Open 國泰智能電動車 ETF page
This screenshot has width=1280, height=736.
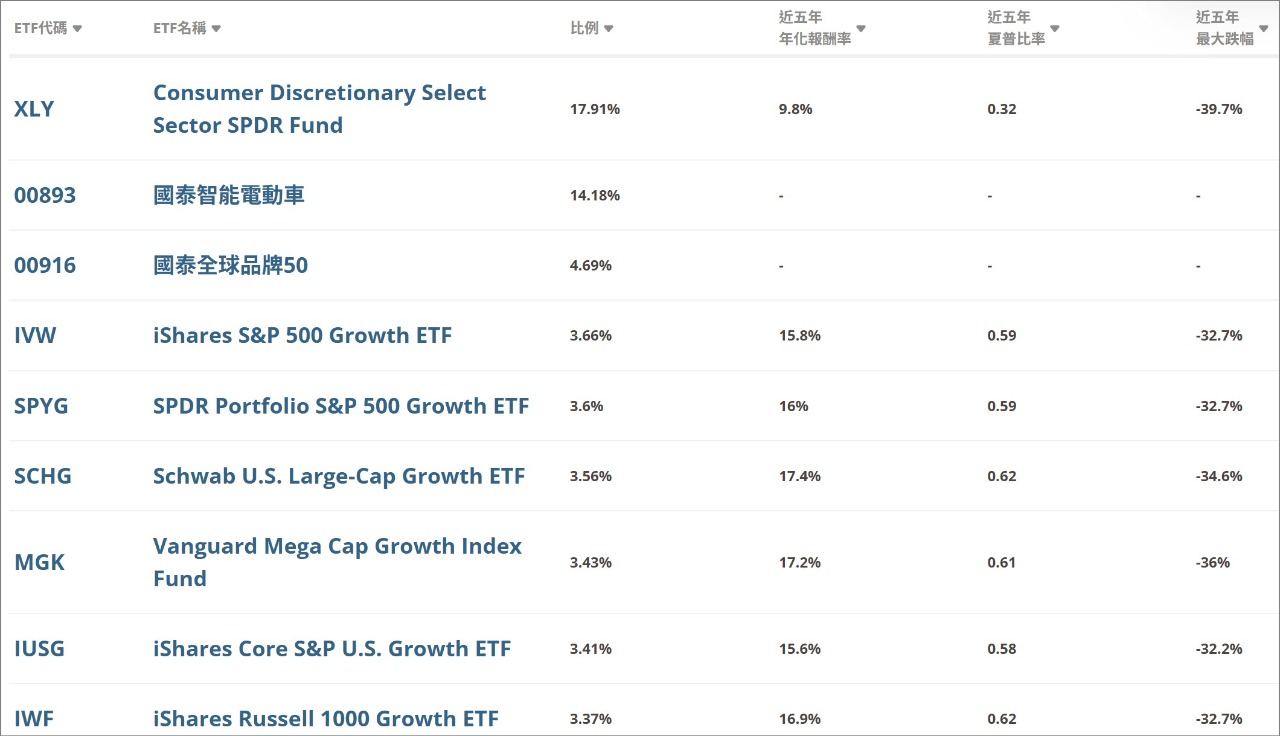(229, 195)
